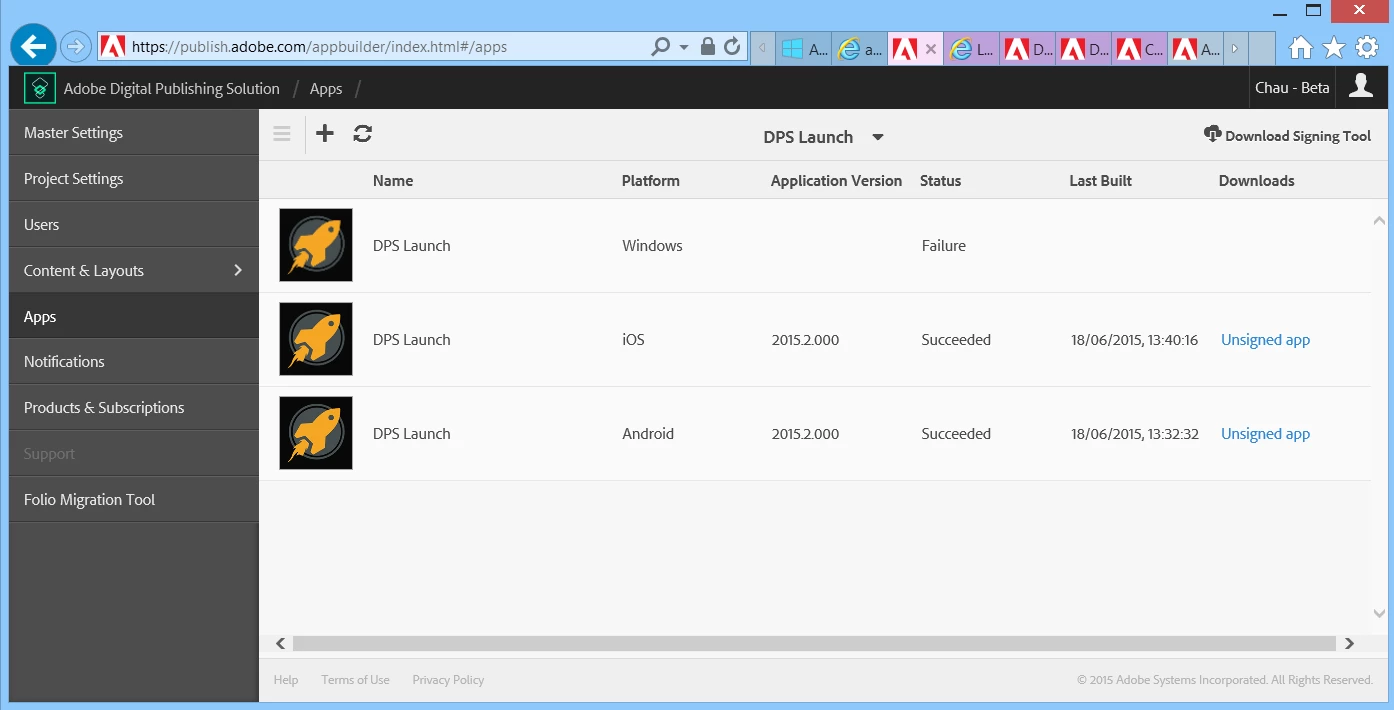1394x710 pixels.
Task: Click the vertical scrollbar up arrow
Action: pos(1380,220)
